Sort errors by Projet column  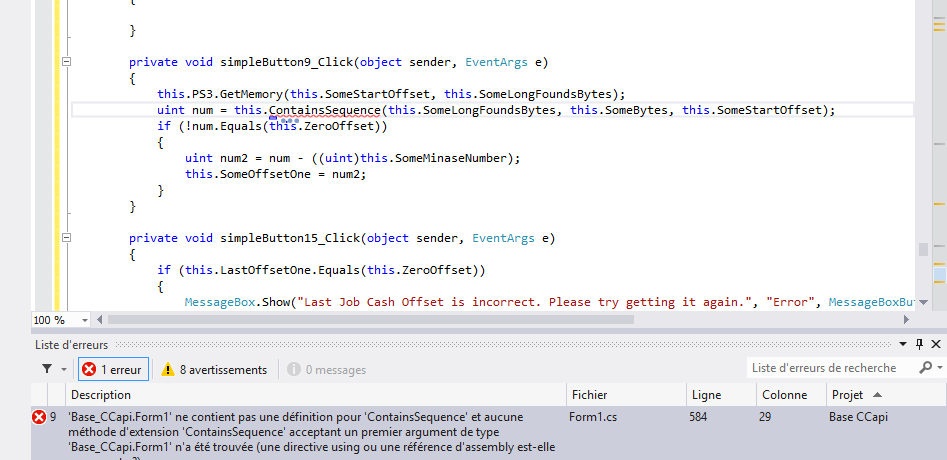886,395
